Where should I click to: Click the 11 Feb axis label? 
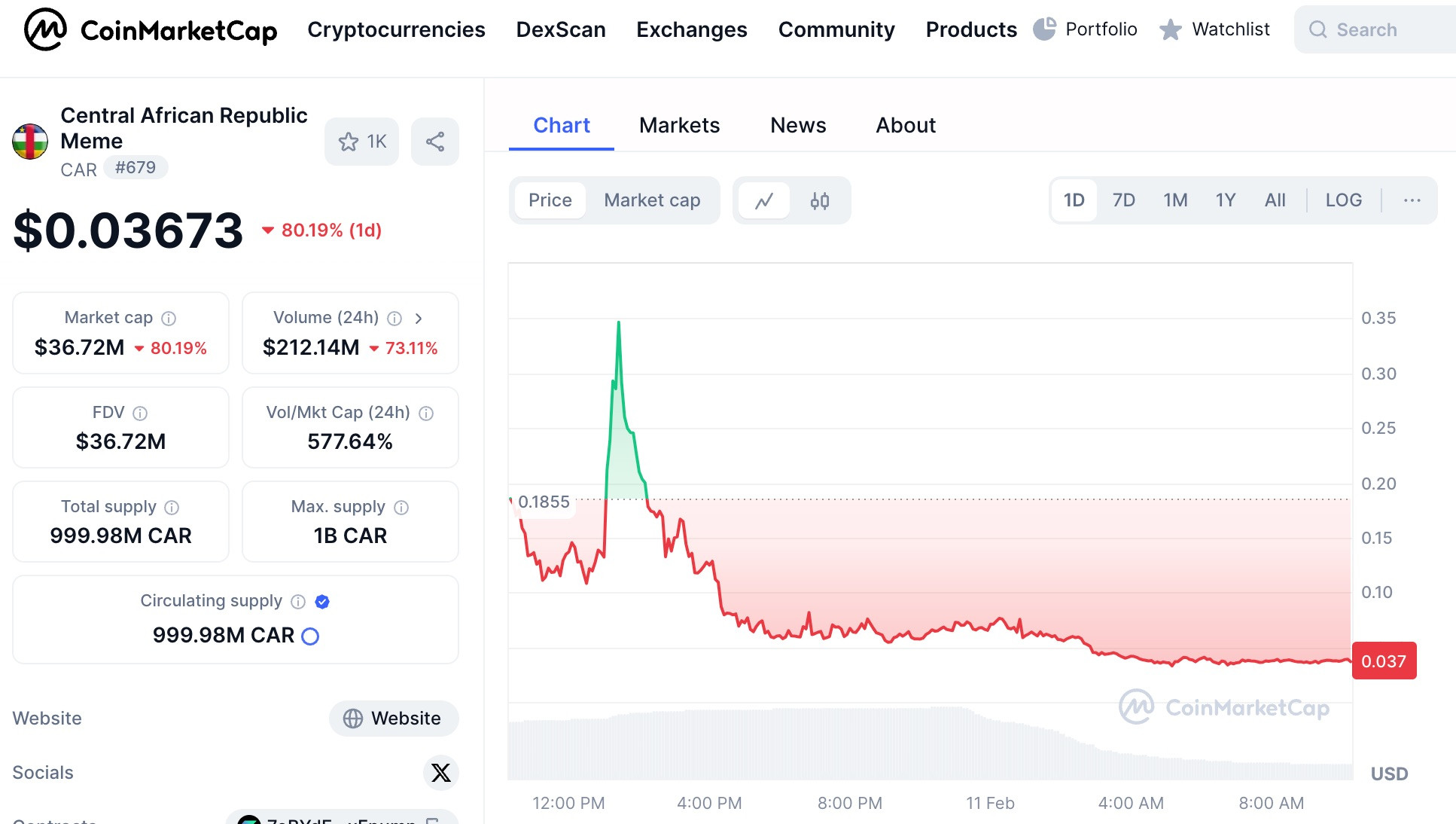[x=990, y=804]
